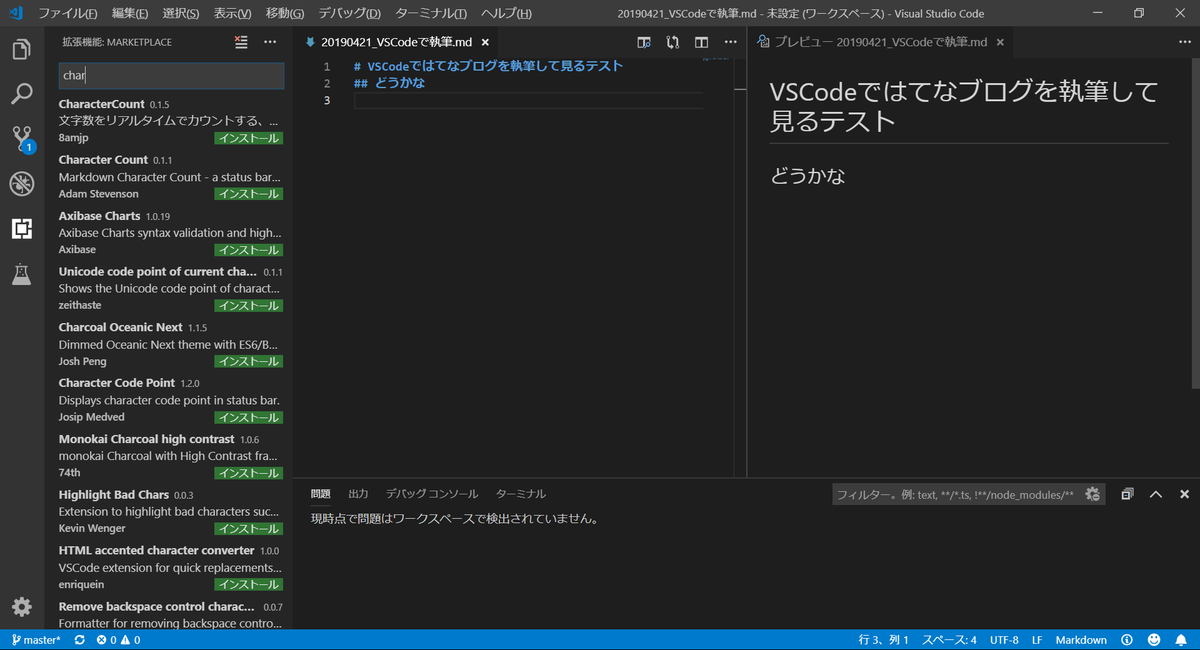Viewport: 1200px width, 650px height.
Task: Open the 表示 menu
Action: pos(231,14)
